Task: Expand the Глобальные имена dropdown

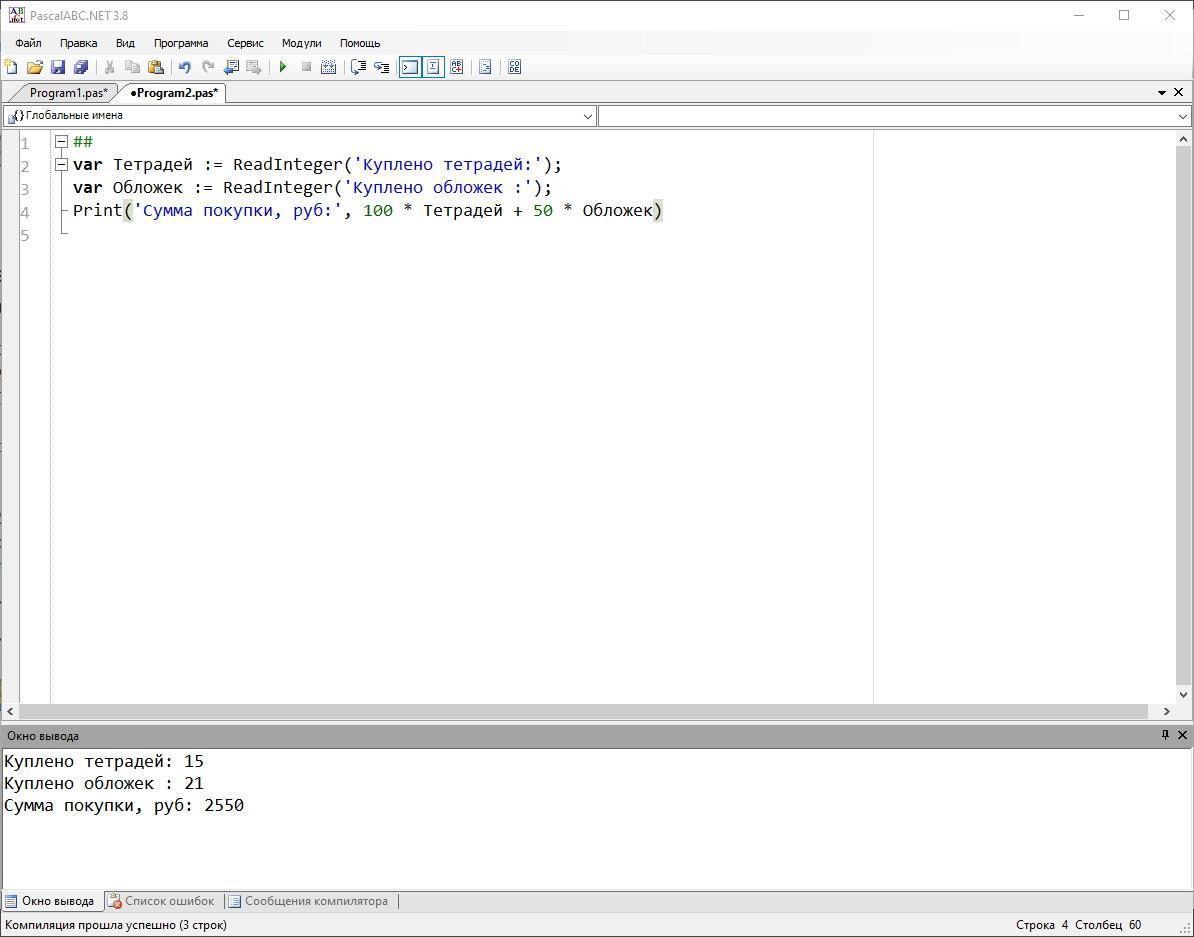Action: coord(587,116)
